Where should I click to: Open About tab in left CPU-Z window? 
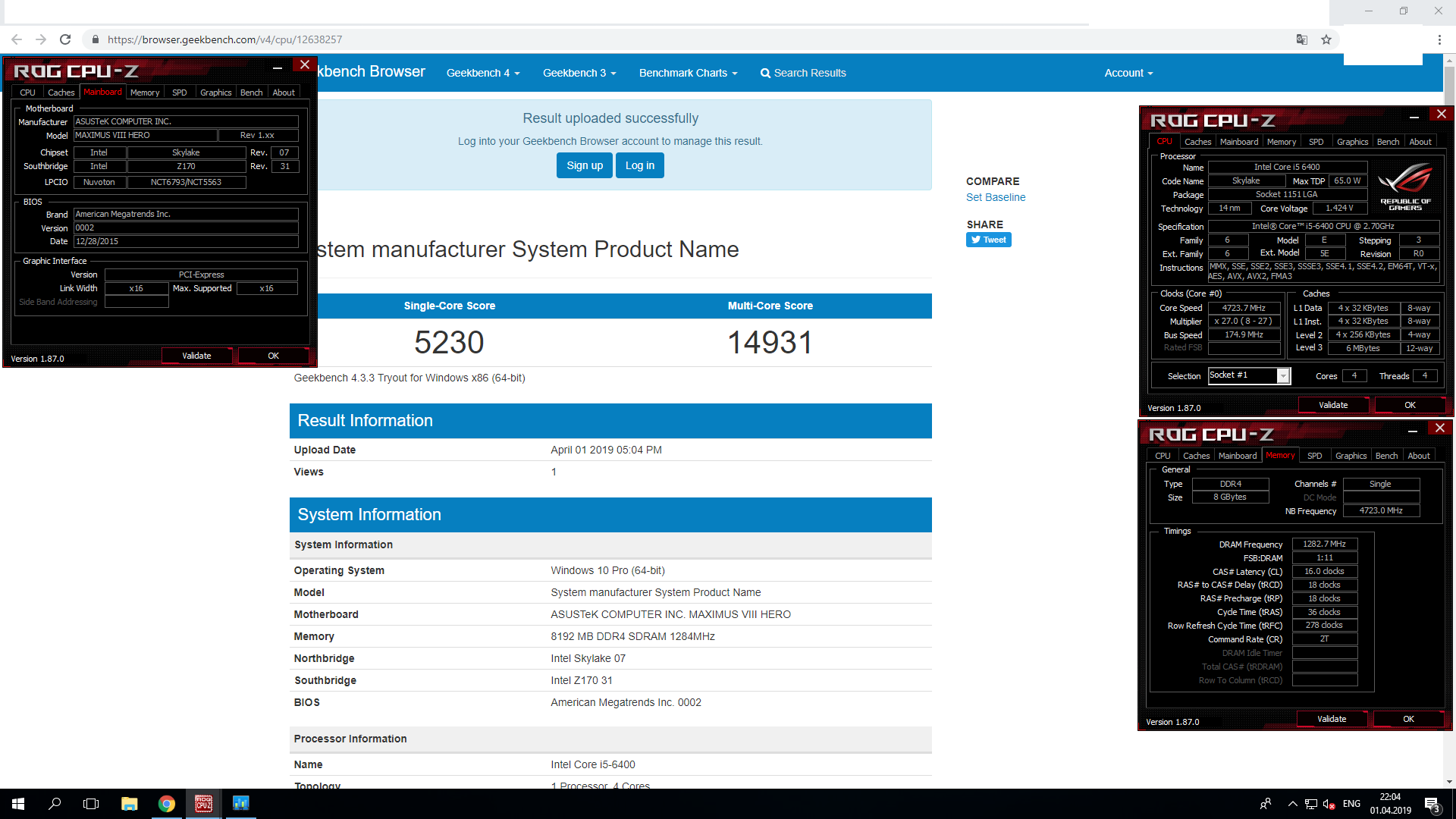tap(284, 93)
